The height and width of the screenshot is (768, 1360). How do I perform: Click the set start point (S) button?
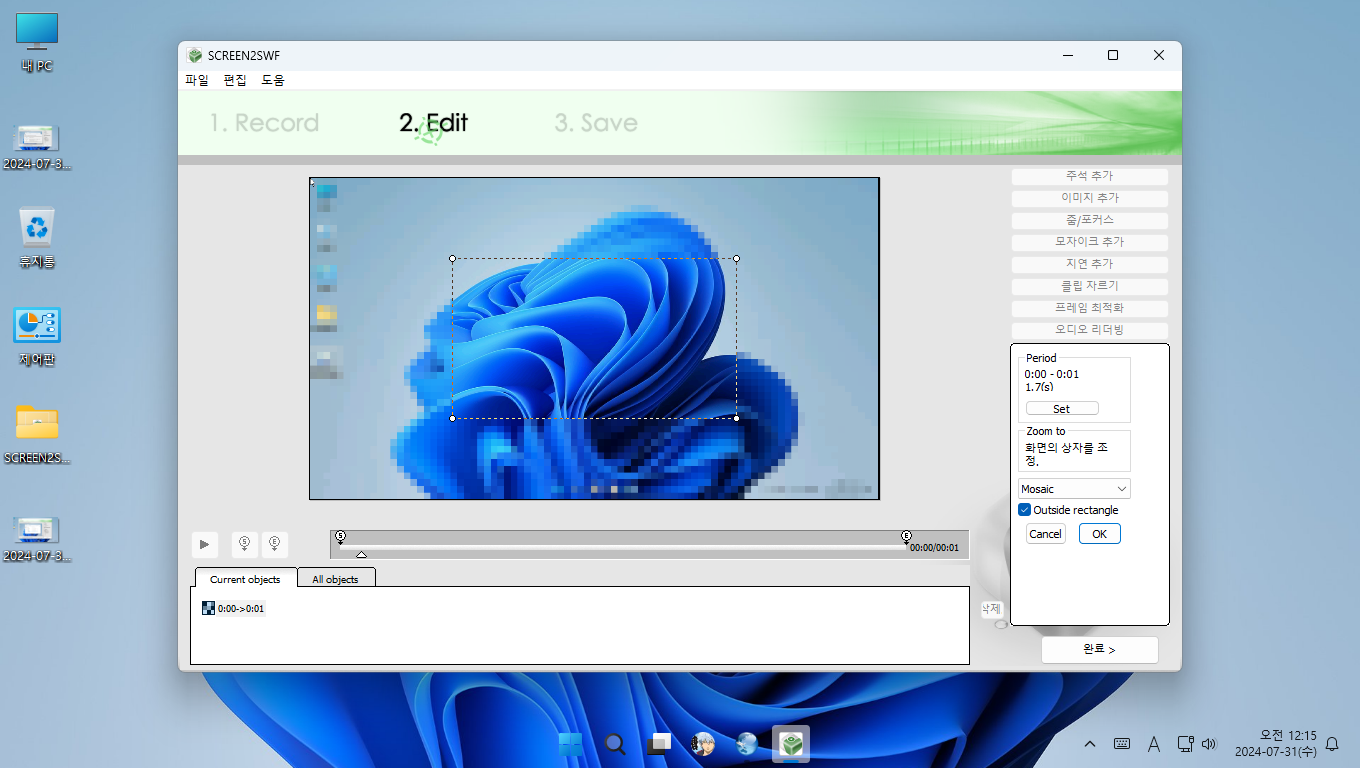245,544
